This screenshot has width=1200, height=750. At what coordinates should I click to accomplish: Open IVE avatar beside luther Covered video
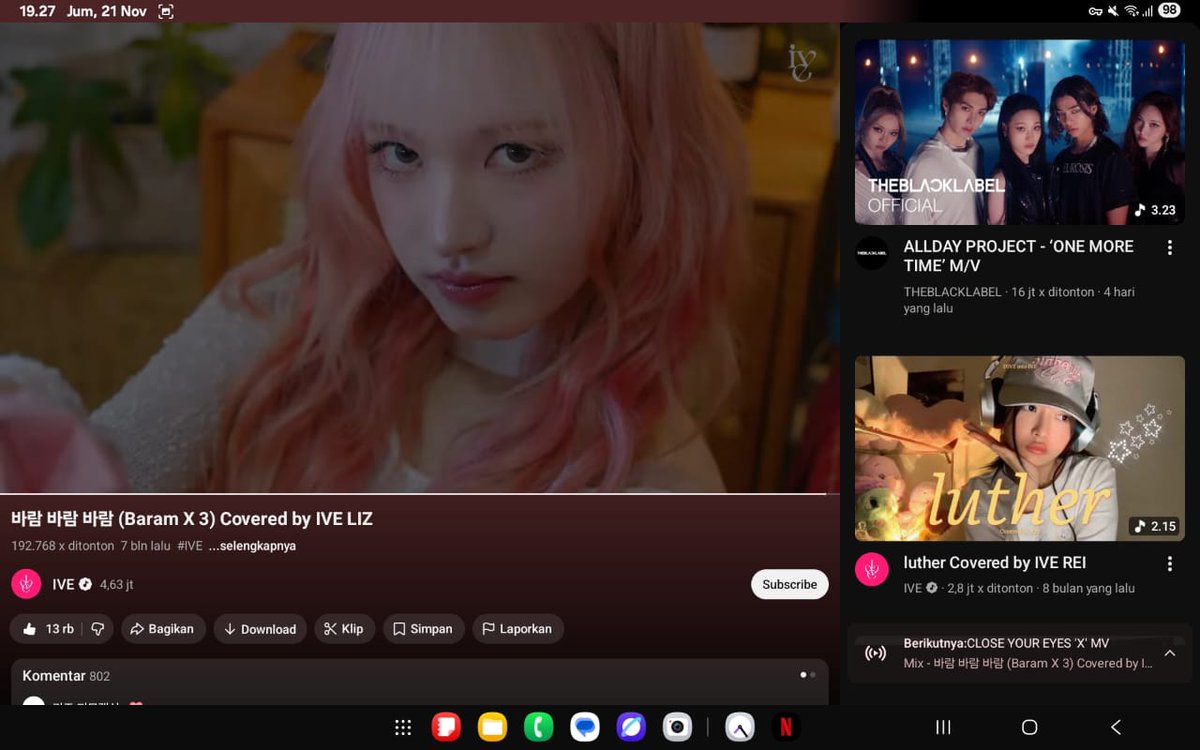coord(872,569)
